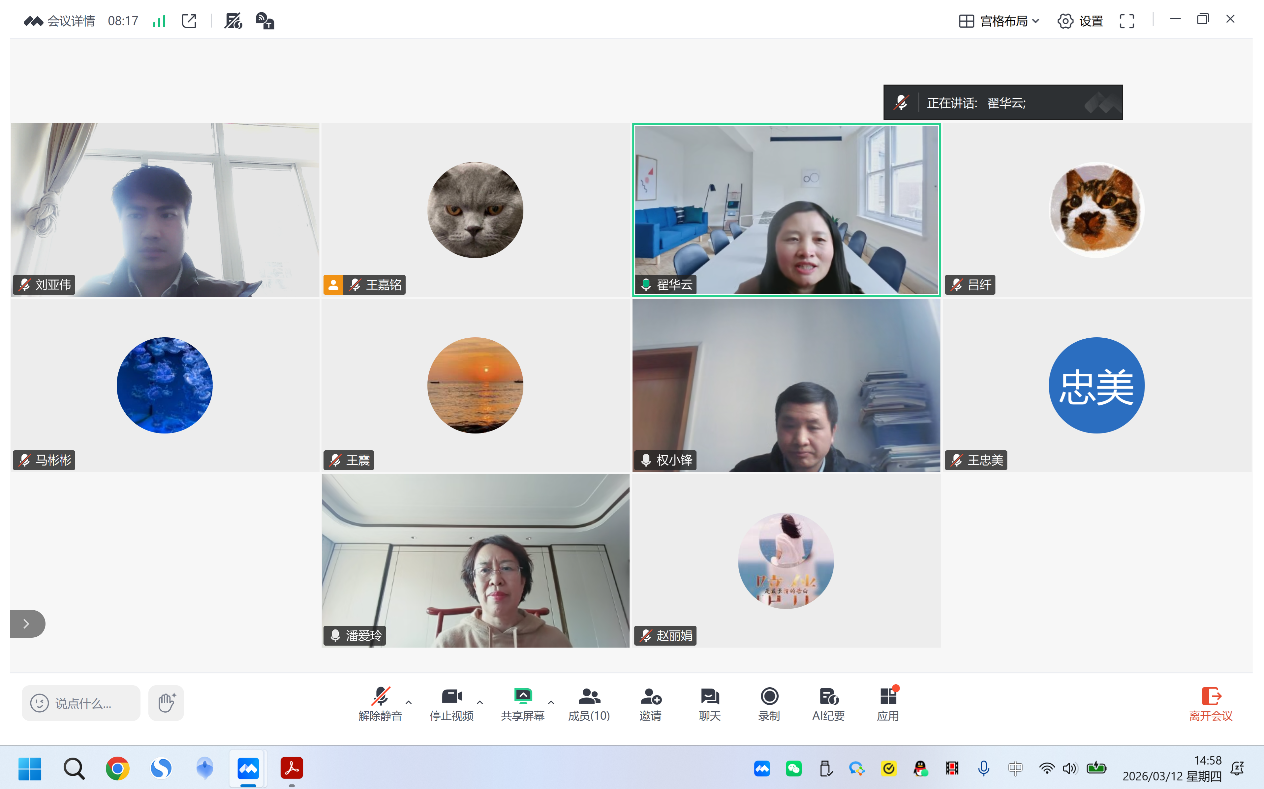Image resolution: width=1264 pixels, height=789 pixels.
Task: Toggle 停止视频 to turn off camera
Action: (451, 703)
